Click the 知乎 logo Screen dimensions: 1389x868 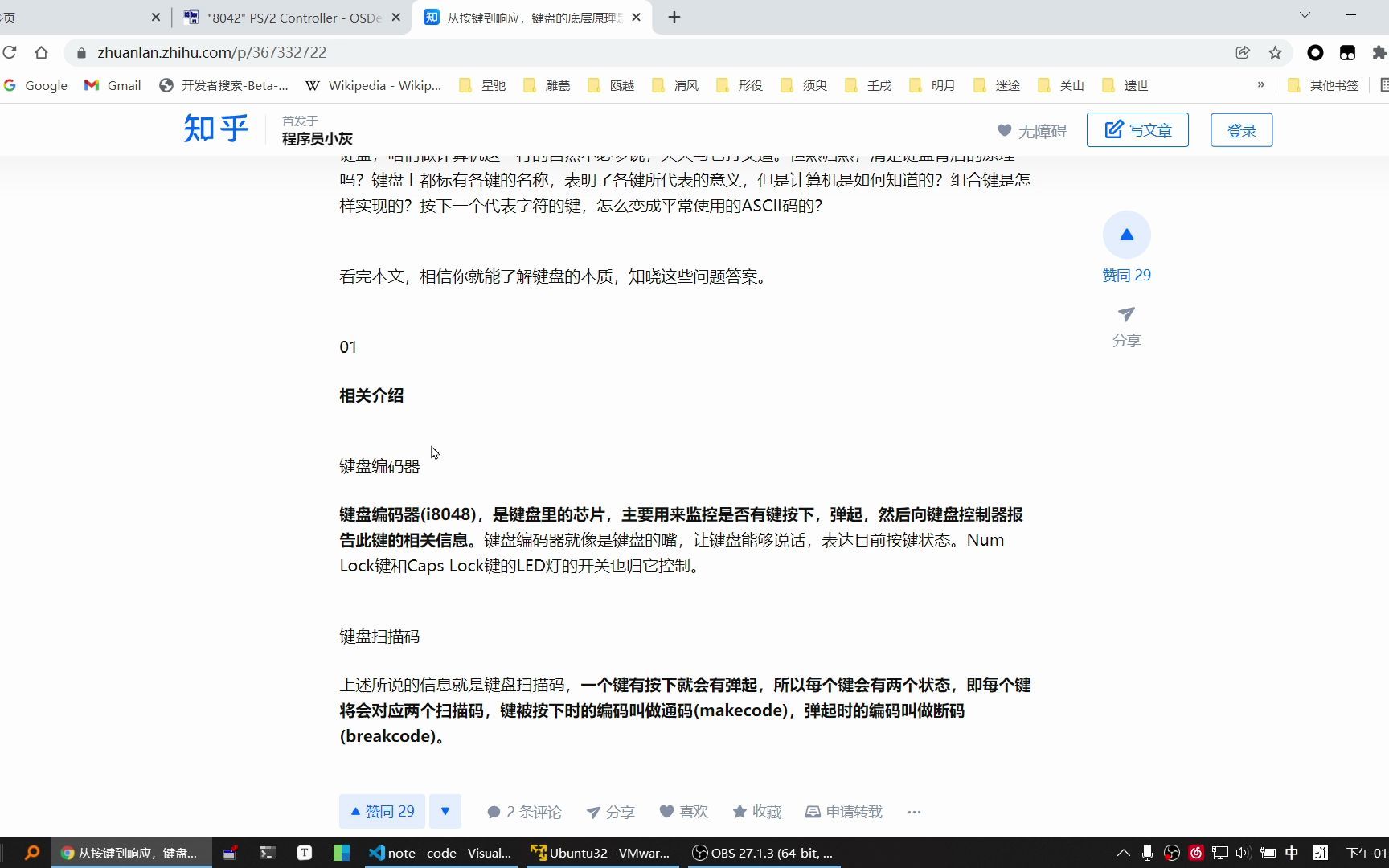pos(216,129)
